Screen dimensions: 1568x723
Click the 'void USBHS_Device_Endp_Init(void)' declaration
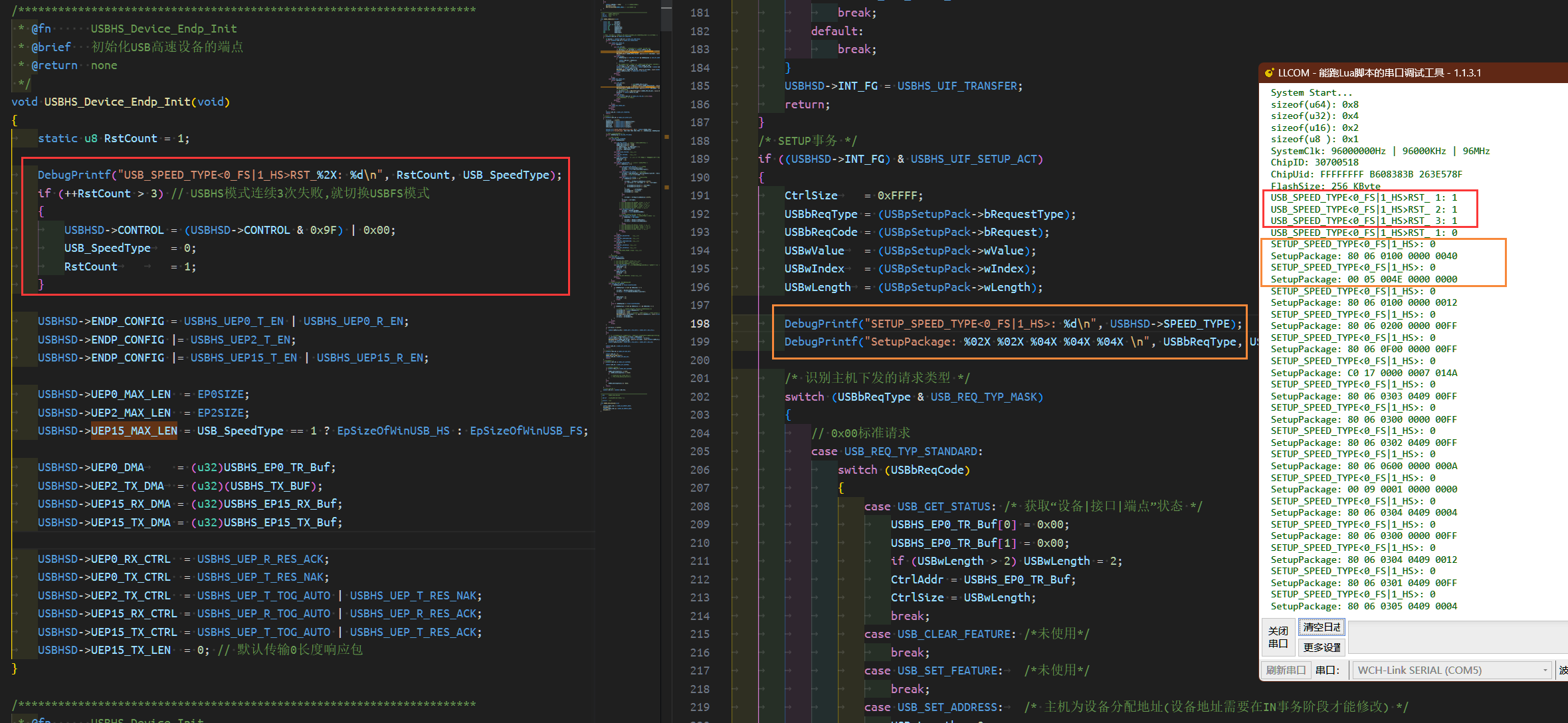(x=120, y=102)
